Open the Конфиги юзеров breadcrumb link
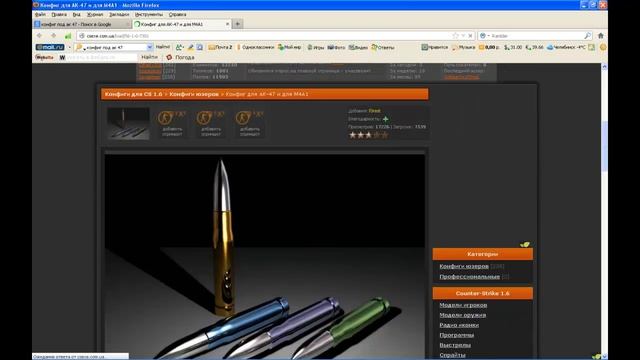640x360 pixels. coord(194,94)
